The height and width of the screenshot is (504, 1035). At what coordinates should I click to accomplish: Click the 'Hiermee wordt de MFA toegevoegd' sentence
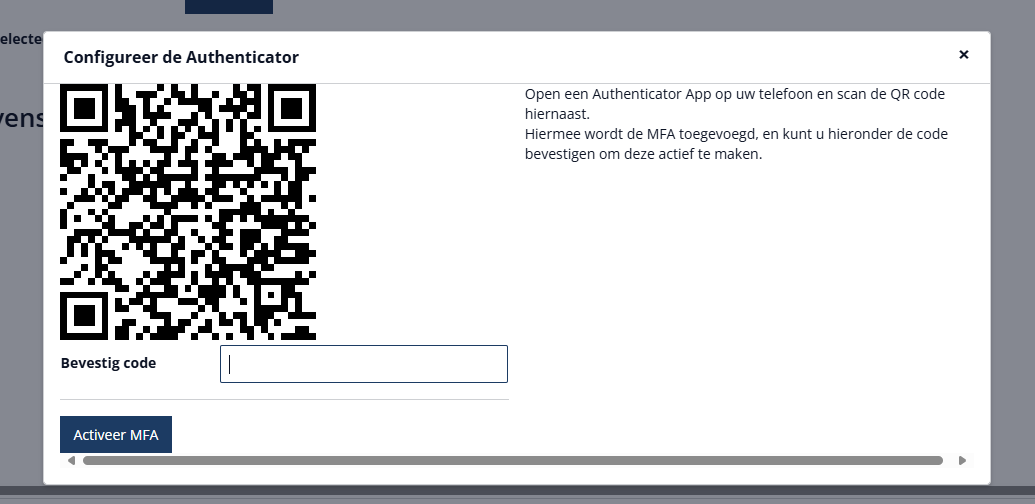pos(736,144)
